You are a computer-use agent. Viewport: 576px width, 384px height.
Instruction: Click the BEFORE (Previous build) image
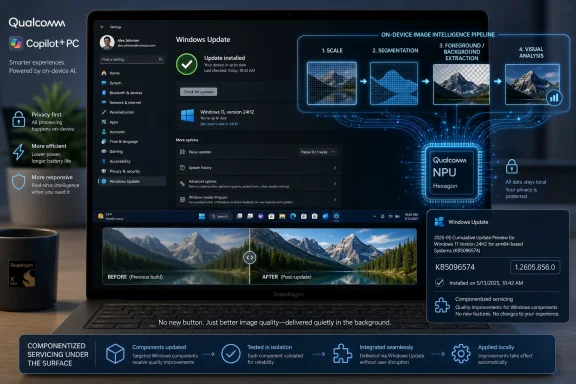176,256
